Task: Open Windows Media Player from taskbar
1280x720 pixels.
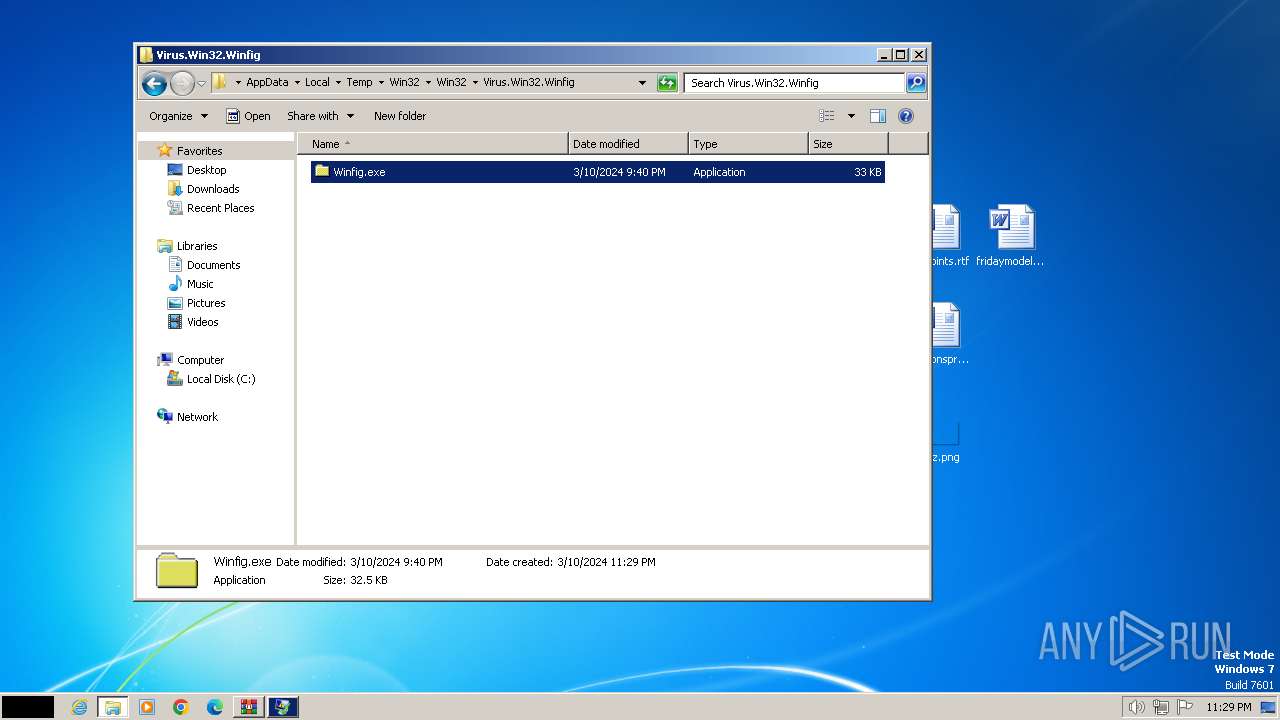Action: coord(147,707)
